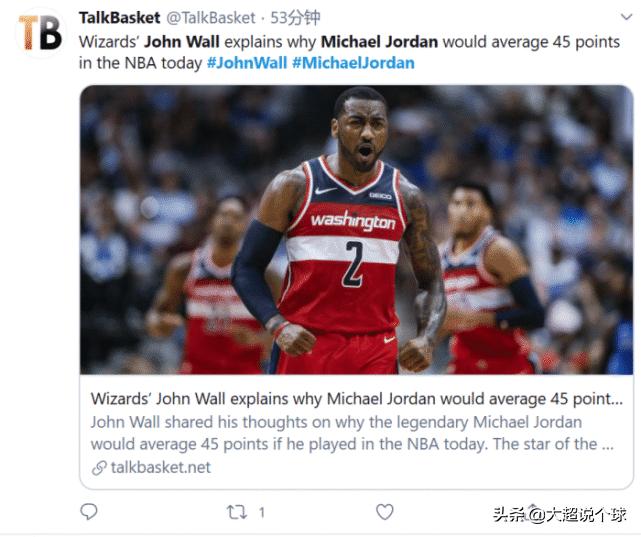Click the card description starting 'John Wall shared'

click(352, 433)
